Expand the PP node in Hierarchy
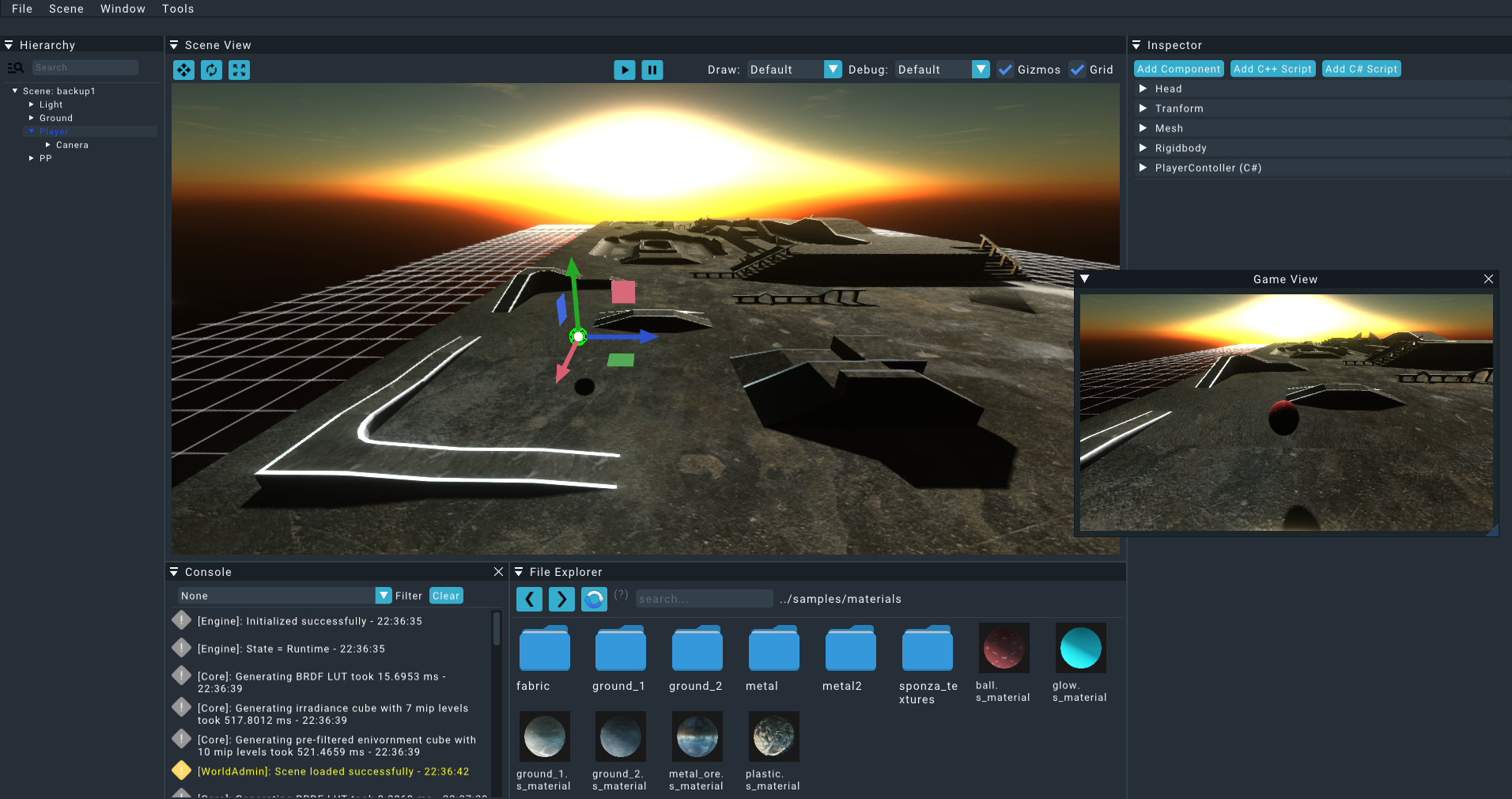1512x799 pixels. [32, 158]
